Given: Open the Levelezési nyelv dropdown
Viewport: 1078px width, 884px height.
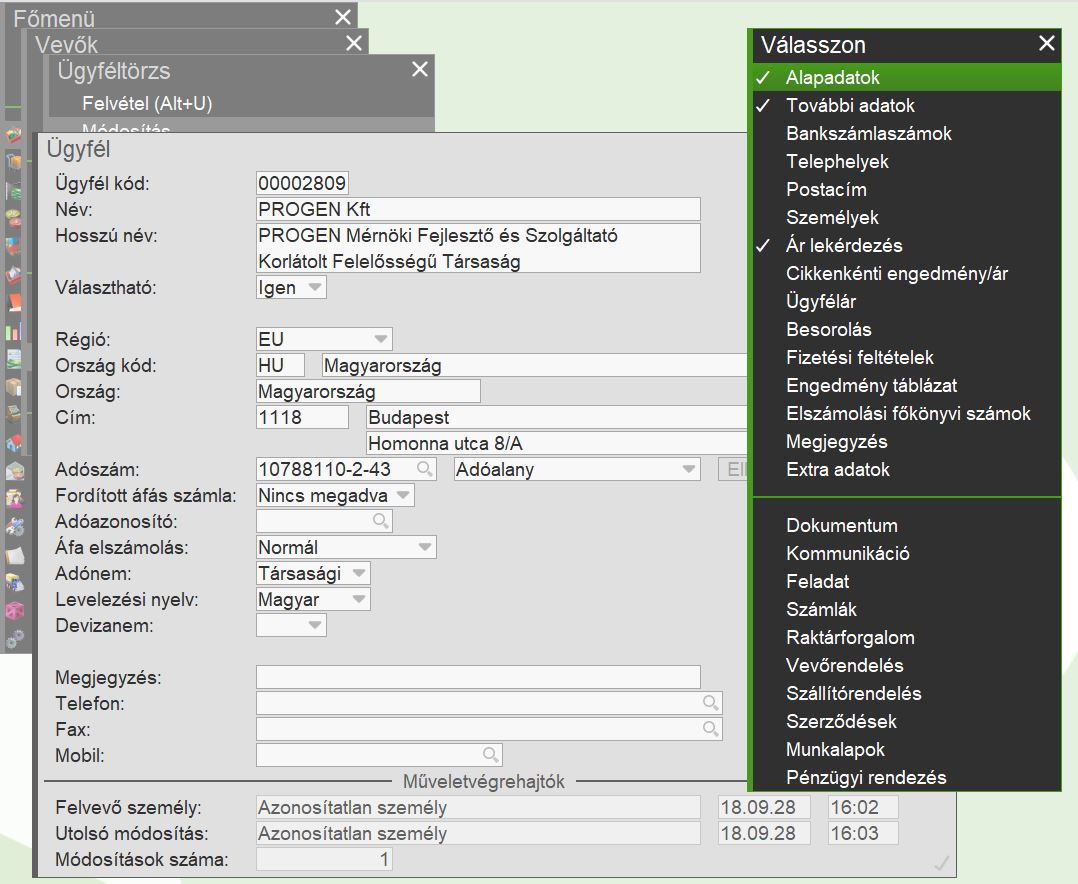Looking at the screenshot, I should (358, 599).
